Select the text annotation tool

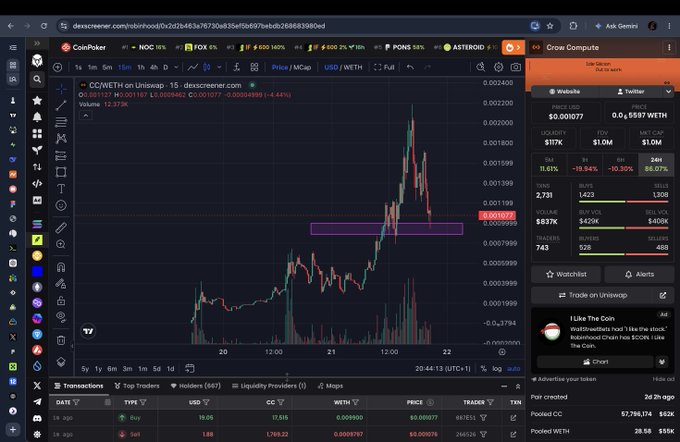point(61,189)
